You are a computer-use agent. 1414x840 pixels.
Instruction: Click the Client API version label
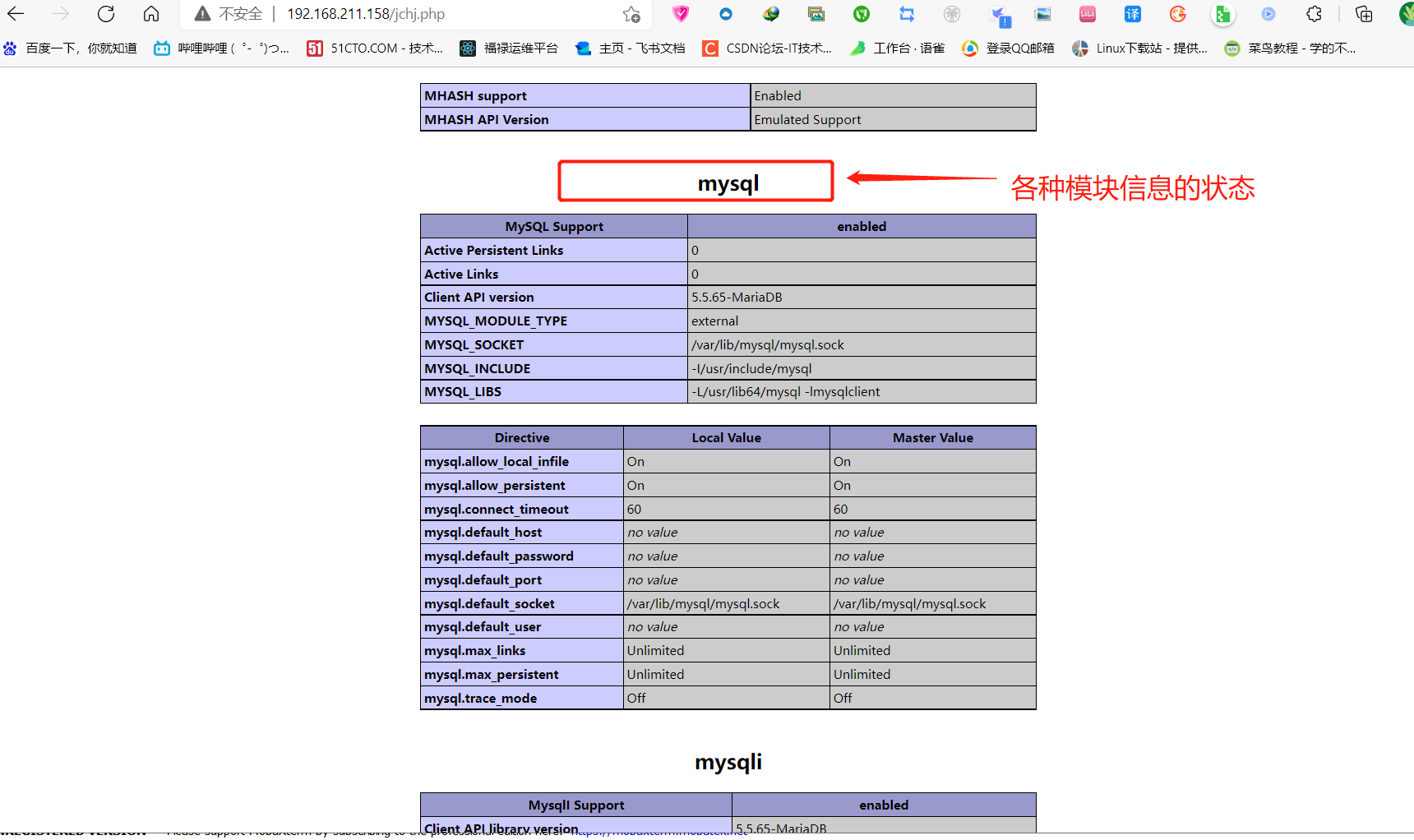click(479, 298)
